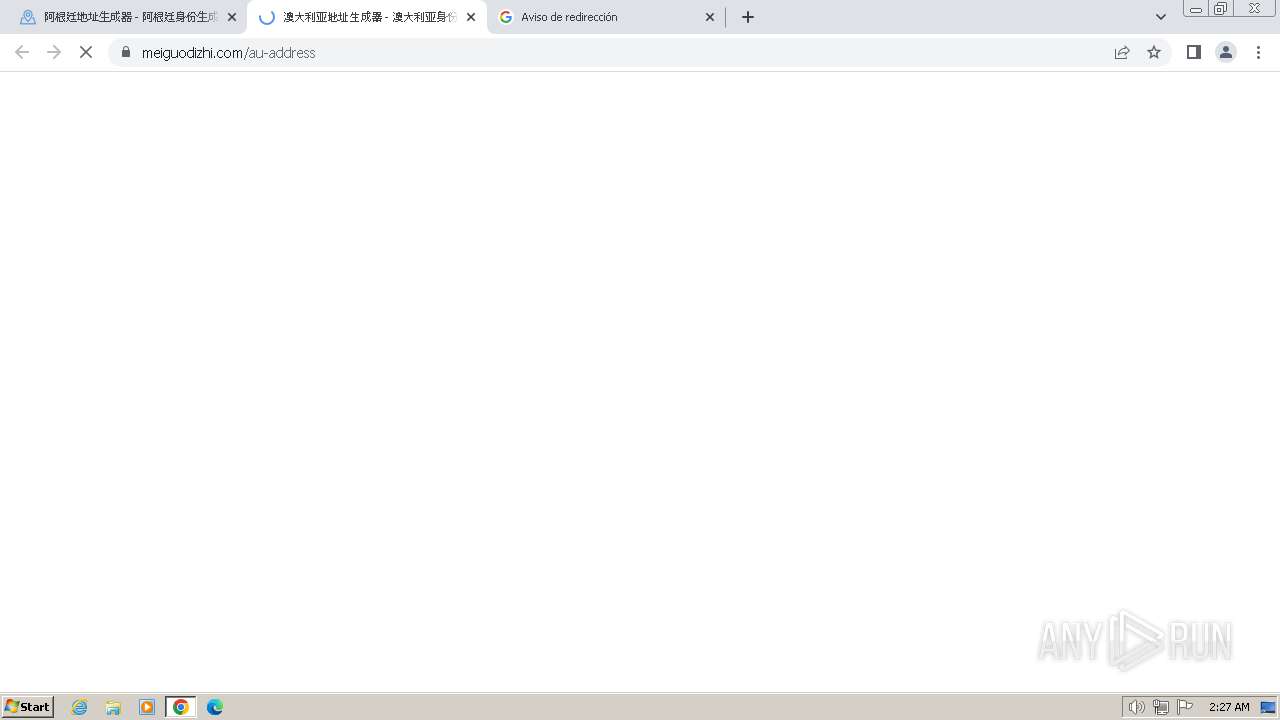Open the media player taskbar icon
The height and width of the screenshot is (720, 1280).
[x=147, y=707]
